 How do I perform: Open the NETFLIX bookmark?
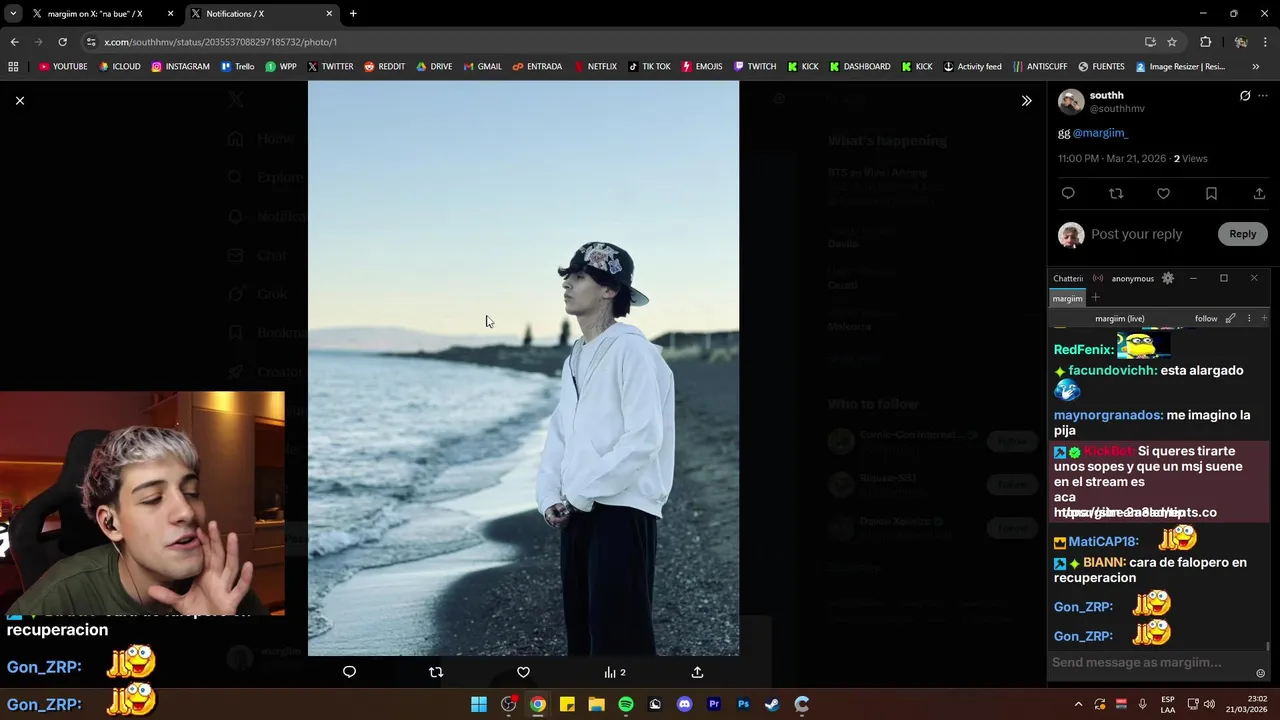click(x=594, y=66)
